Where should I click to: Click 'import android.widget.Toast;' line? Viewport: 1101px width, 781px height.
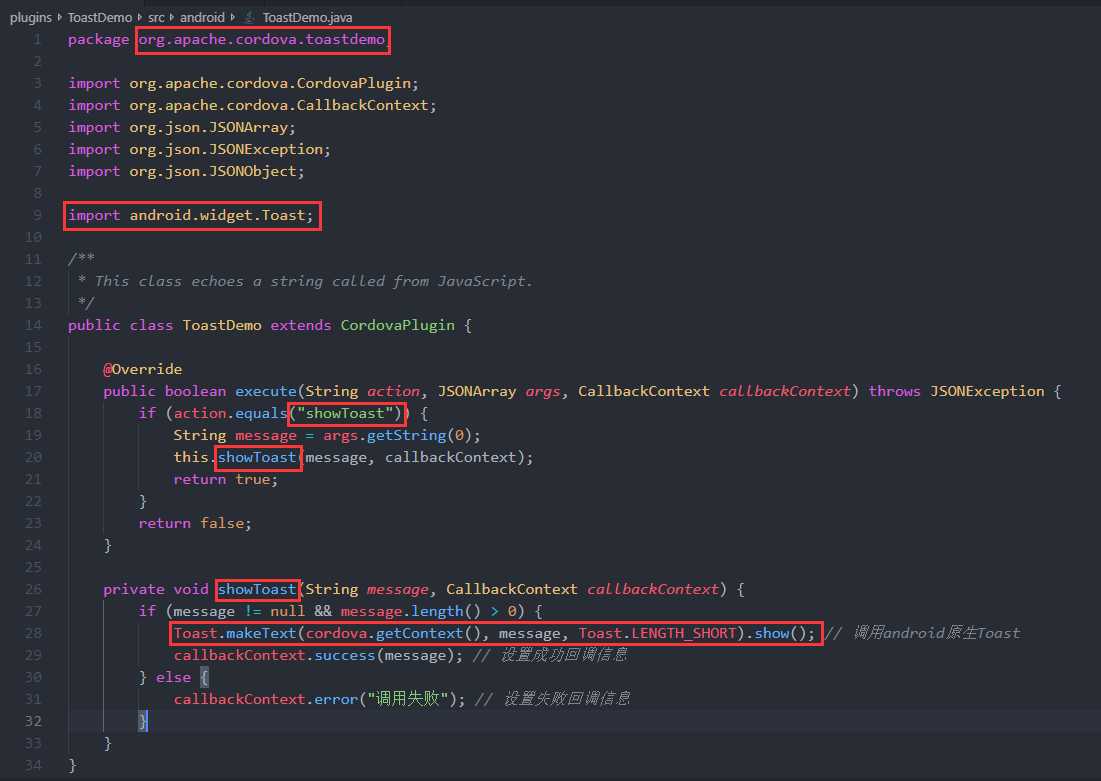click(191, 215)
